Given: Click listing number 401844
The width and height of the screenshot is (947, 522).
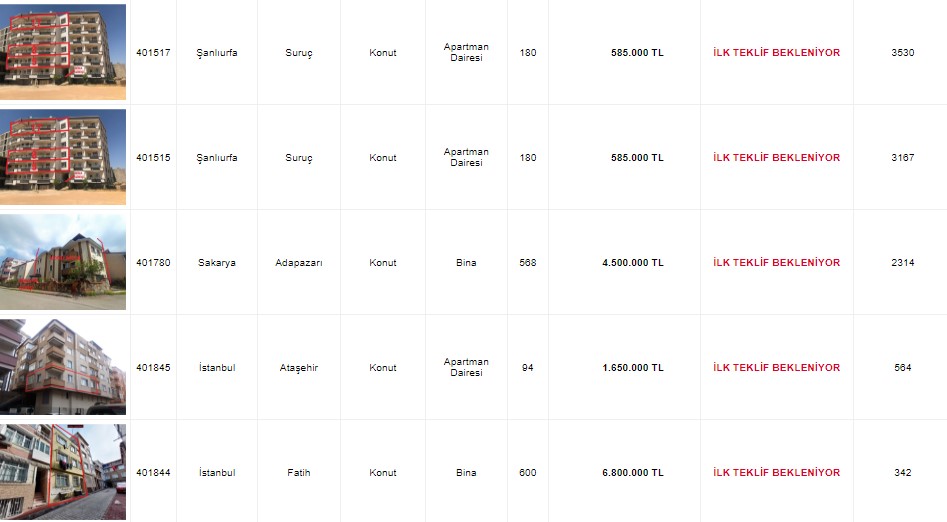Looking at the screenshot, I should coord(153,473).
